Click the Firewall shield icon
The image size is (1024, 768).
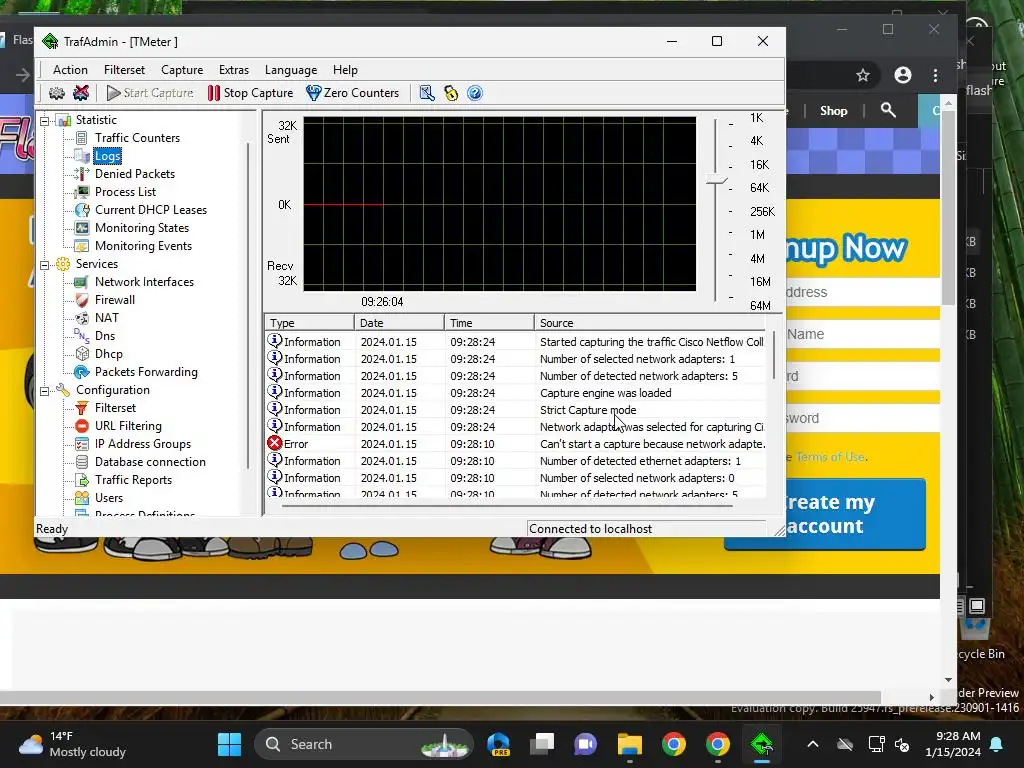(82, 300)
